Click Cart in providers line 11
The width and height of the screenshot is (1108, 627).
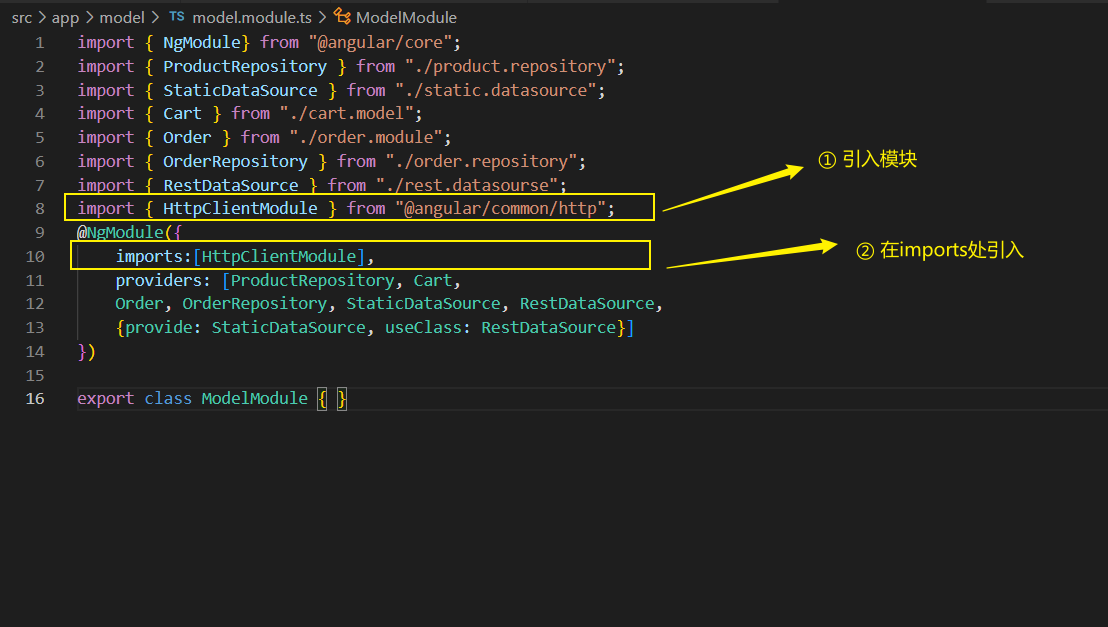pyautogui.click(x=432, y=281)
